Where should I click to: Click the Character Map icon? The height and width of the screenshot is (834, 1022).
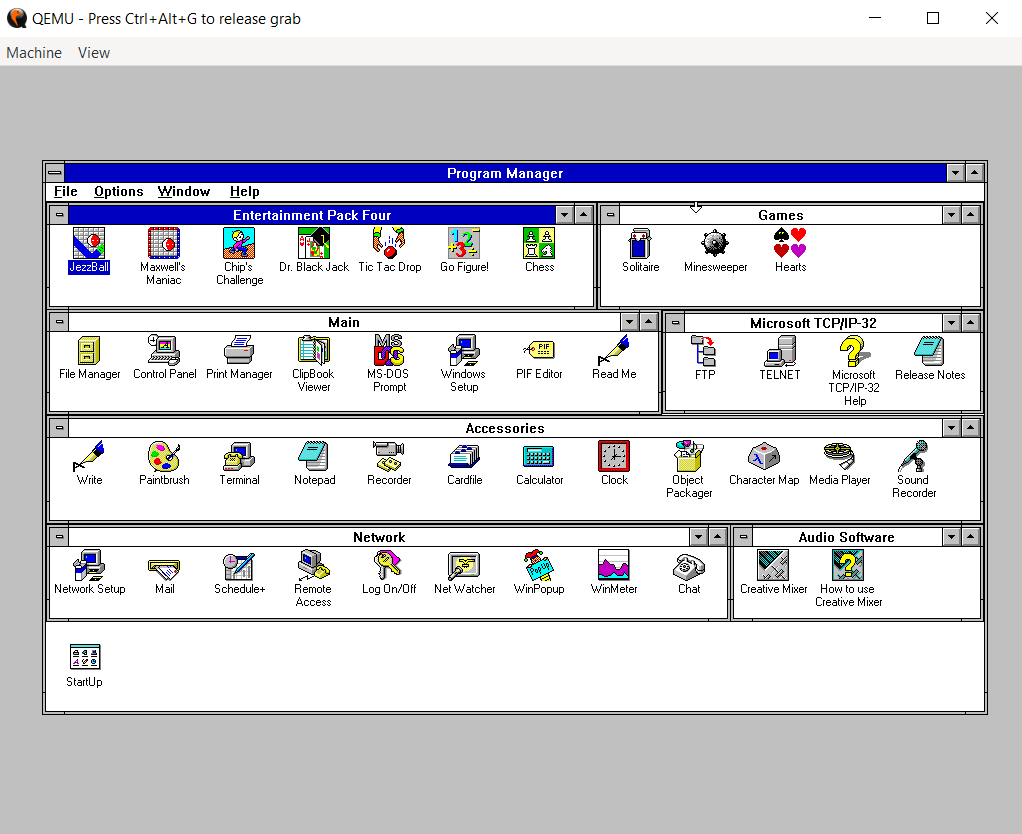click(764, 456)
